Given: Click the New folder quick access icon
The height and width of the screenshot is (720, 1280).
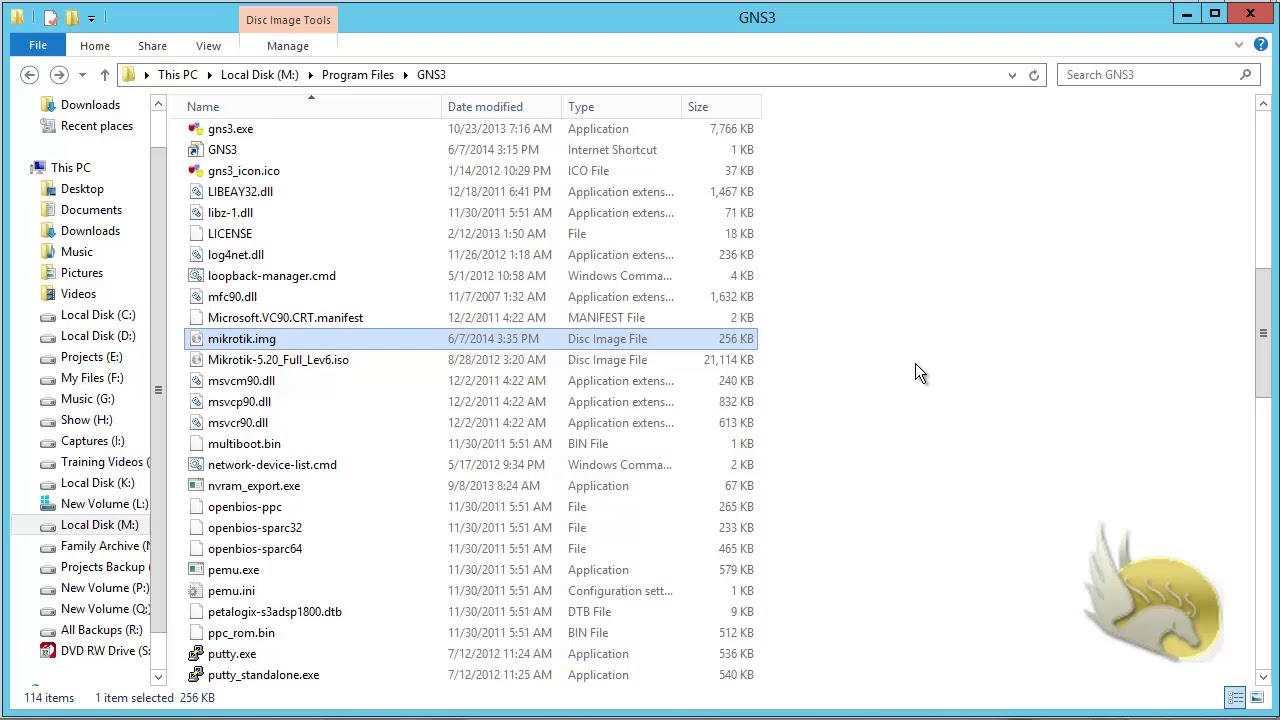Looking at the screenshot, I should pos(72,18).
